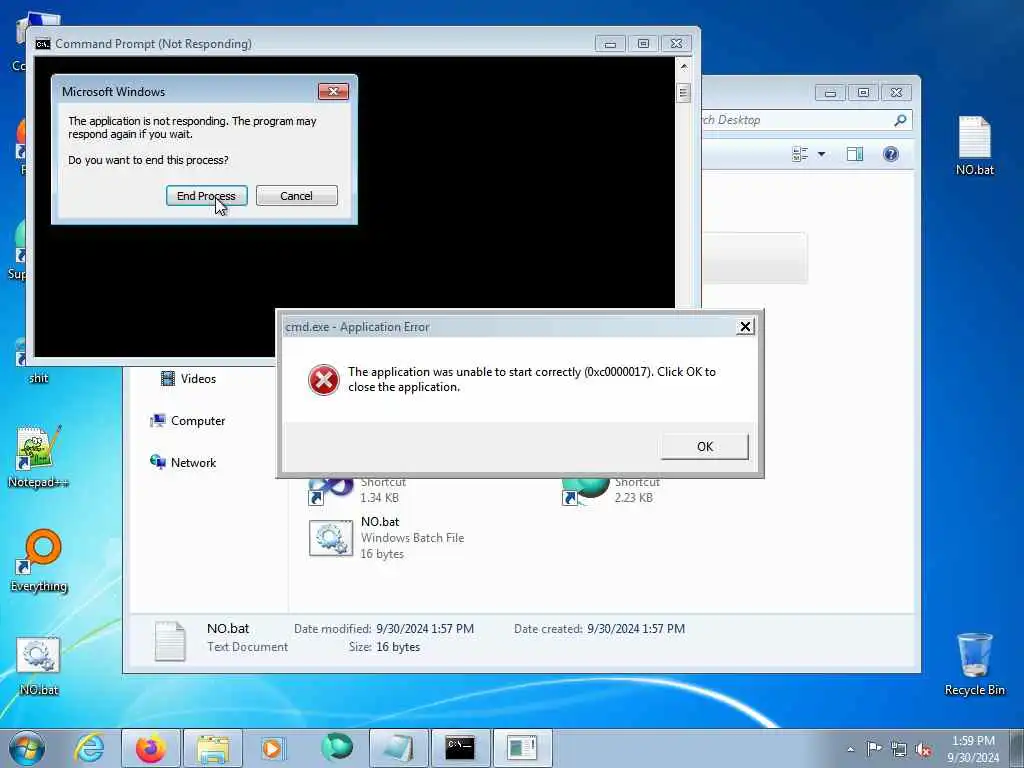Toggle the preview pane icon in Explorer

[x=855, y=154]
